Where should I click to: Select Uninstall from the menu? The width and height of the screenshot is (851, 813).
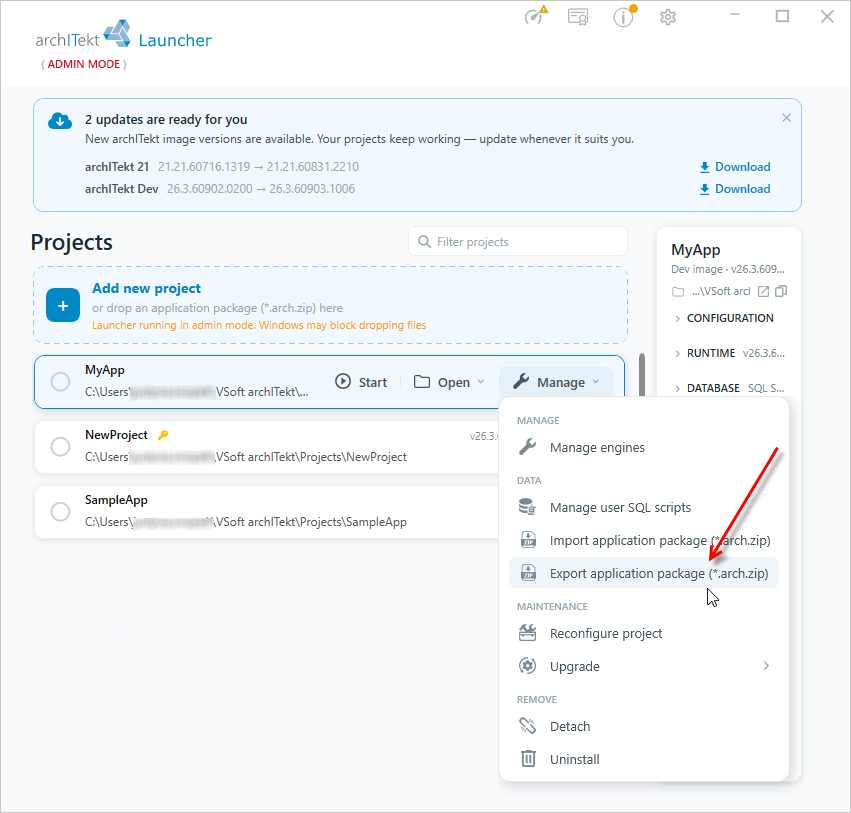644,759
